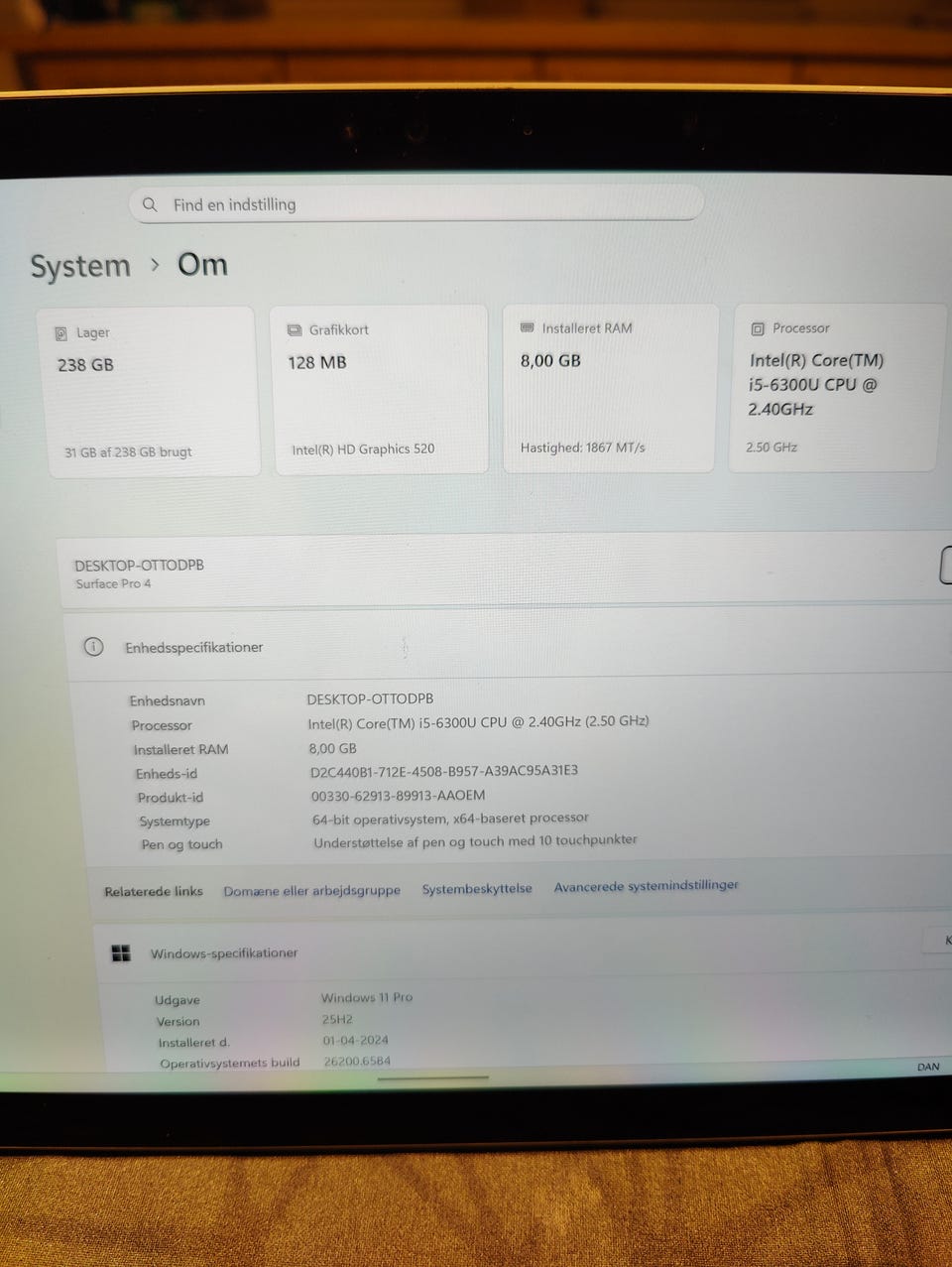Screen dimensions: 952x1267
Task: Focus the 'Find en indstilling' search field
Action: pyautogui.click(x=416, y=203)
